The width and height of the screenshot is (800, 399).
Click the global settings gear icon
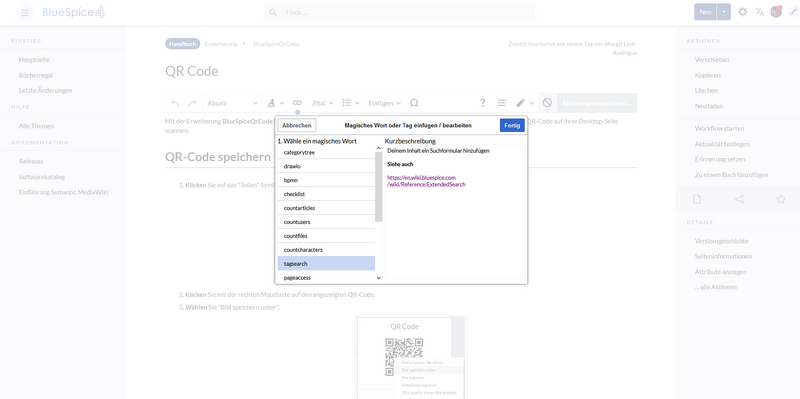click(x=742, y=12)
